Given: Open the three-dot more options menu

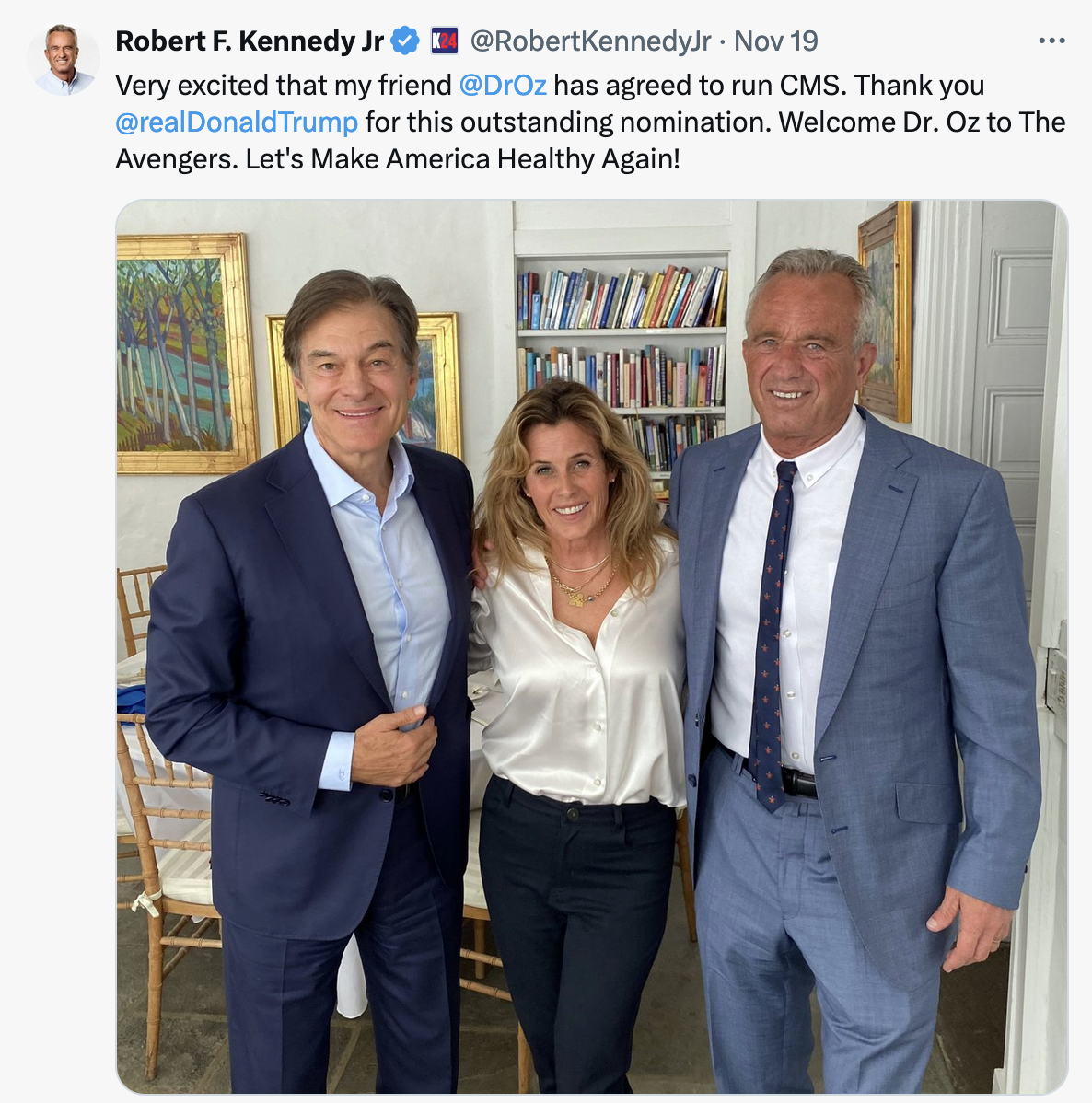Looking at the screenshot, I should (x=1051, y=41).
